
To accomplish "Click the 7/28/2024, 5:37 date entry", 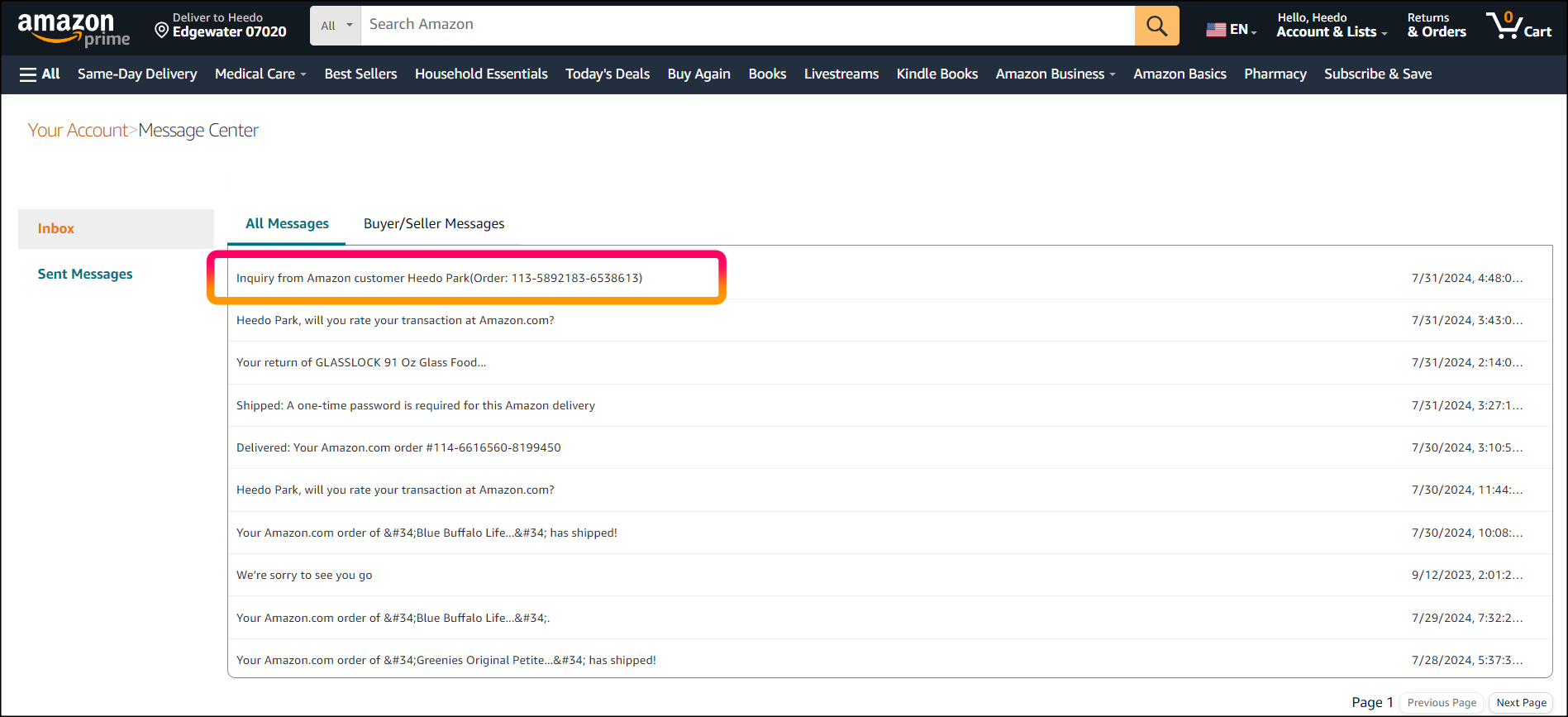I will (1466, 660).
